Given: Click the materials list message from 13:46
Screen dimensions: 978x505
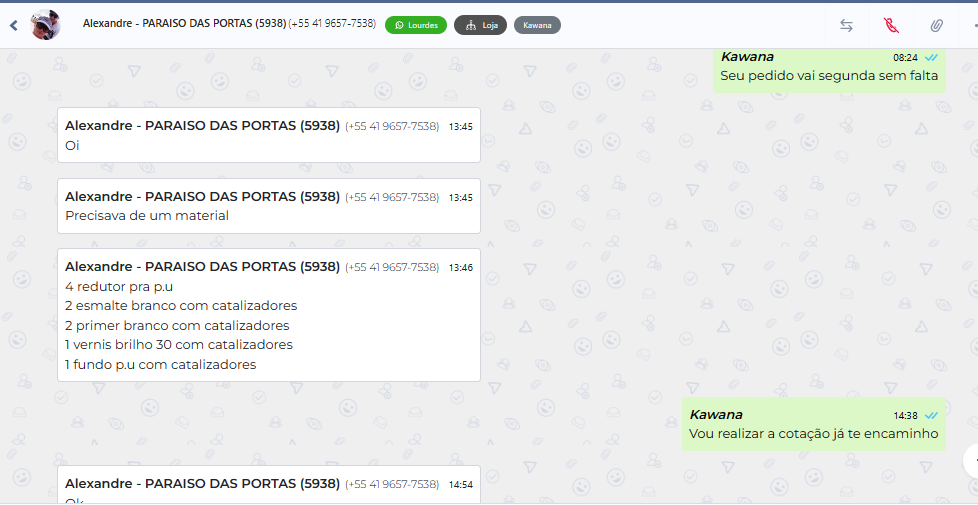Looking at the screenshot, I should click(268, 315).
